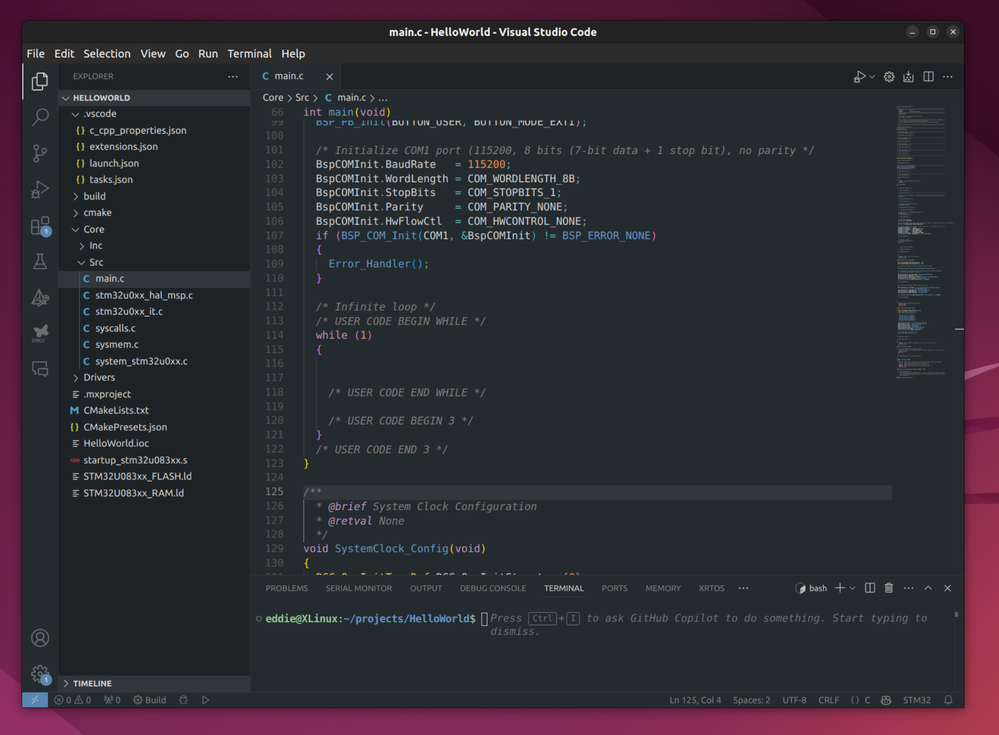Expand the build folder
Viewport: 999px width, 735px height.
click(94, 196)
